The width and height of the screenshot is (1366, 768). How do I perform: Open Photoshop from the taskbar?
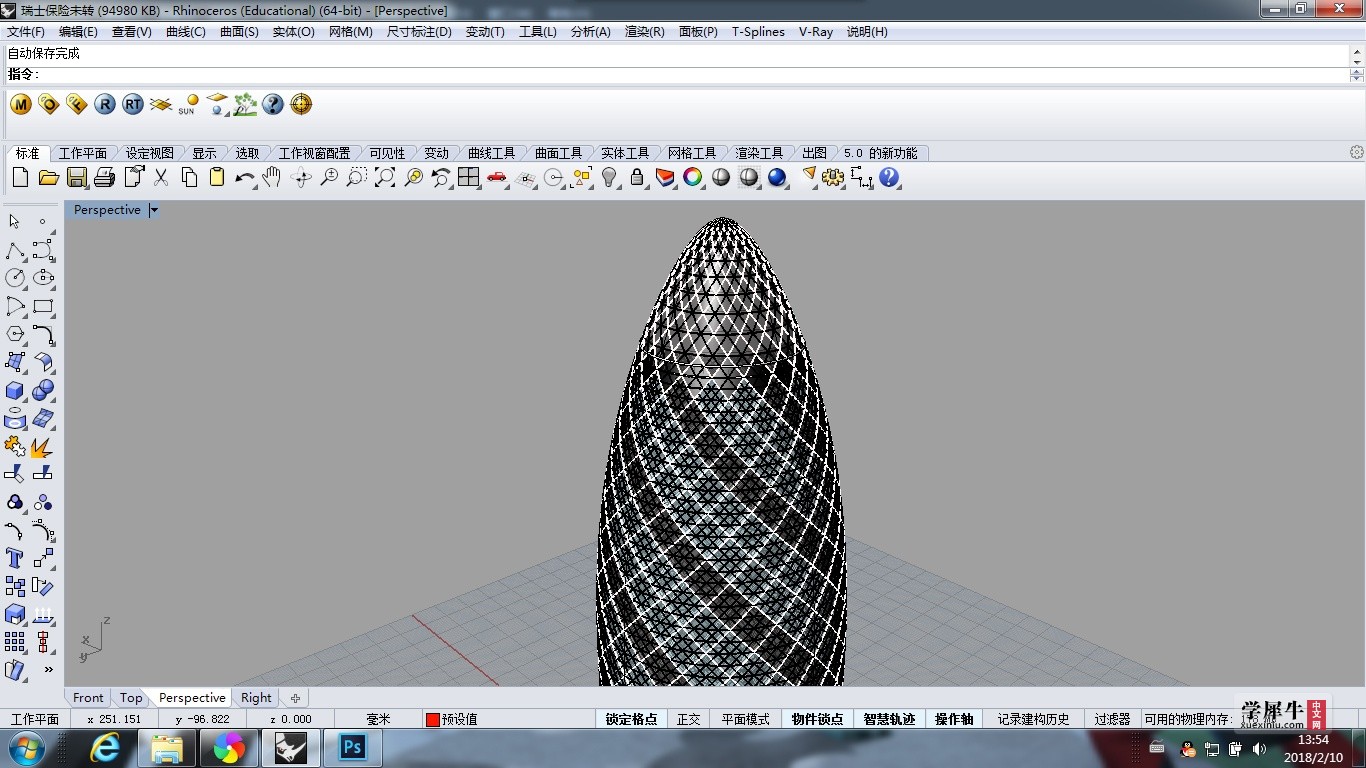[352, 748]
